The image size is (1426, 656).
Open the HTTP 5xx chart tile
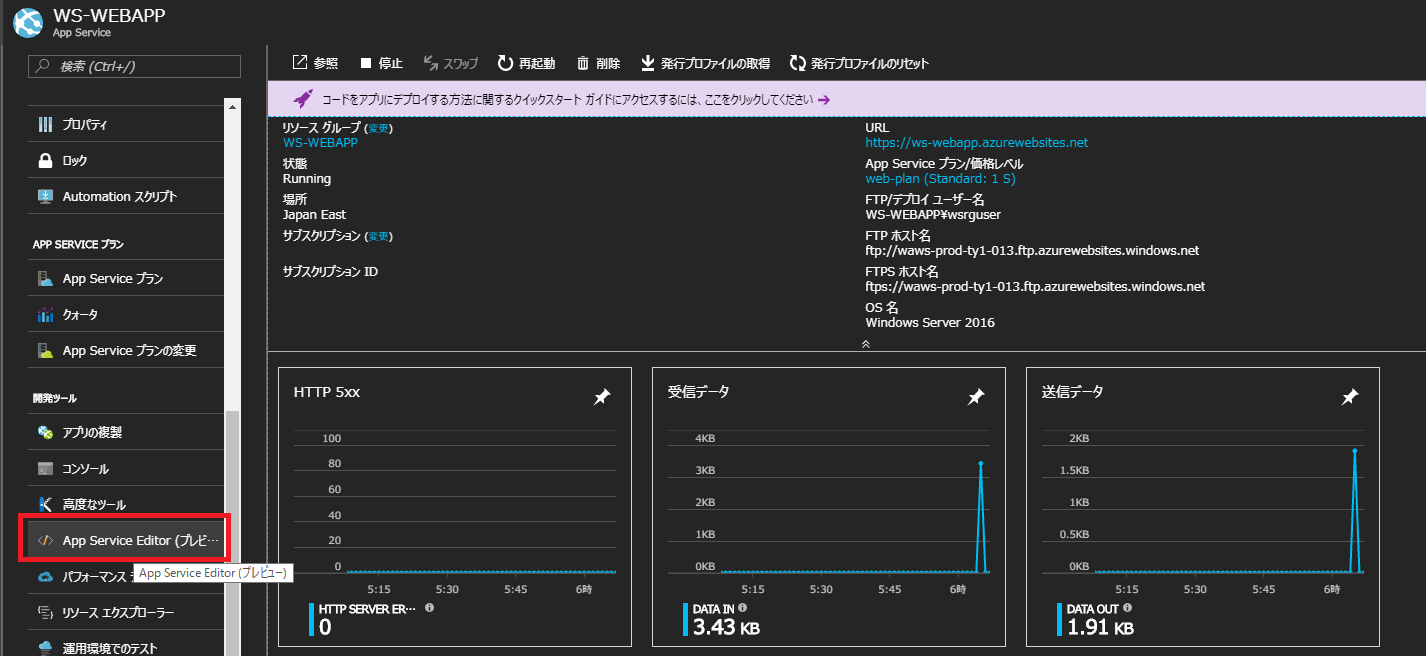pos(455,507)
